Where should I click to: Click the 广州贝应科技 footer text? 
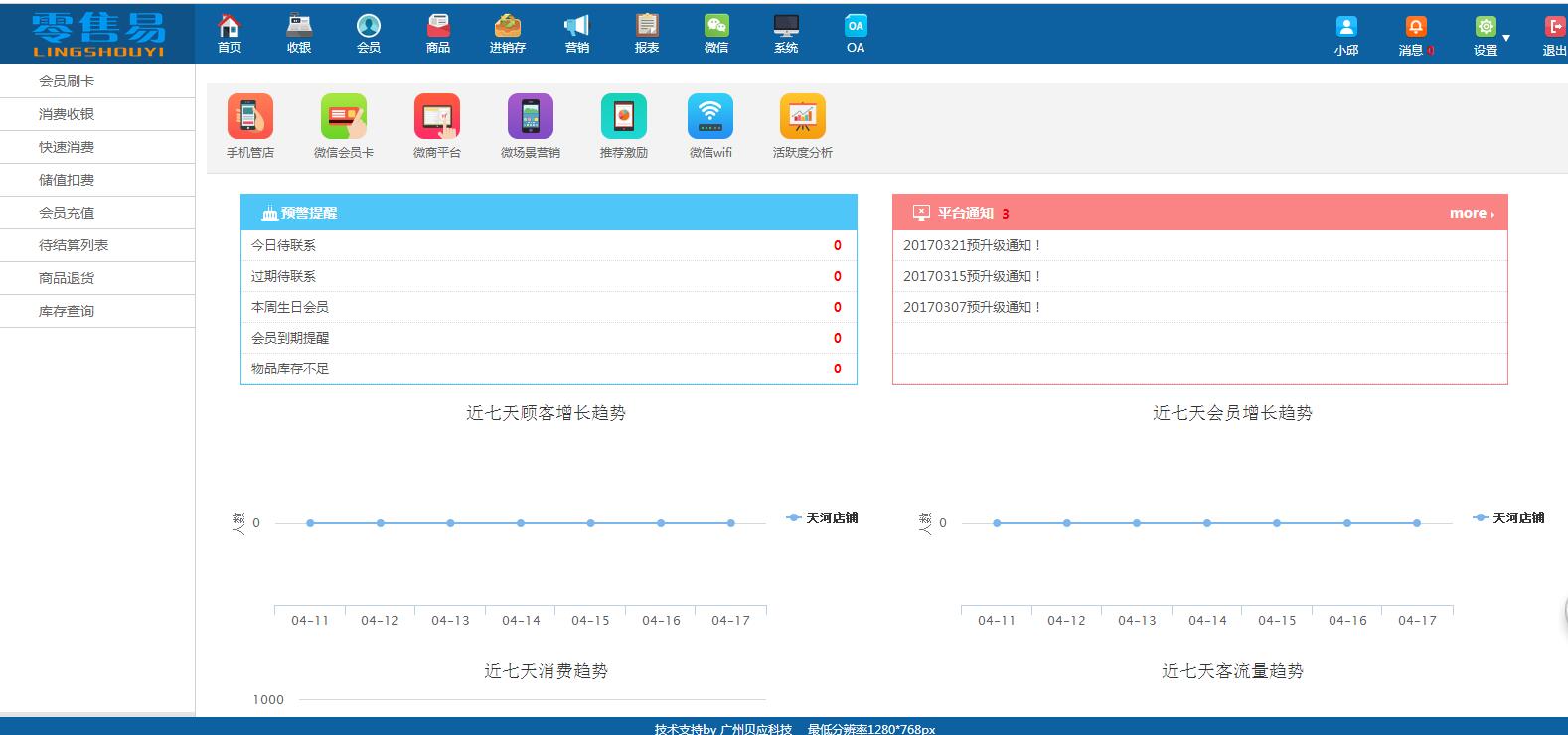pos(756,729)
